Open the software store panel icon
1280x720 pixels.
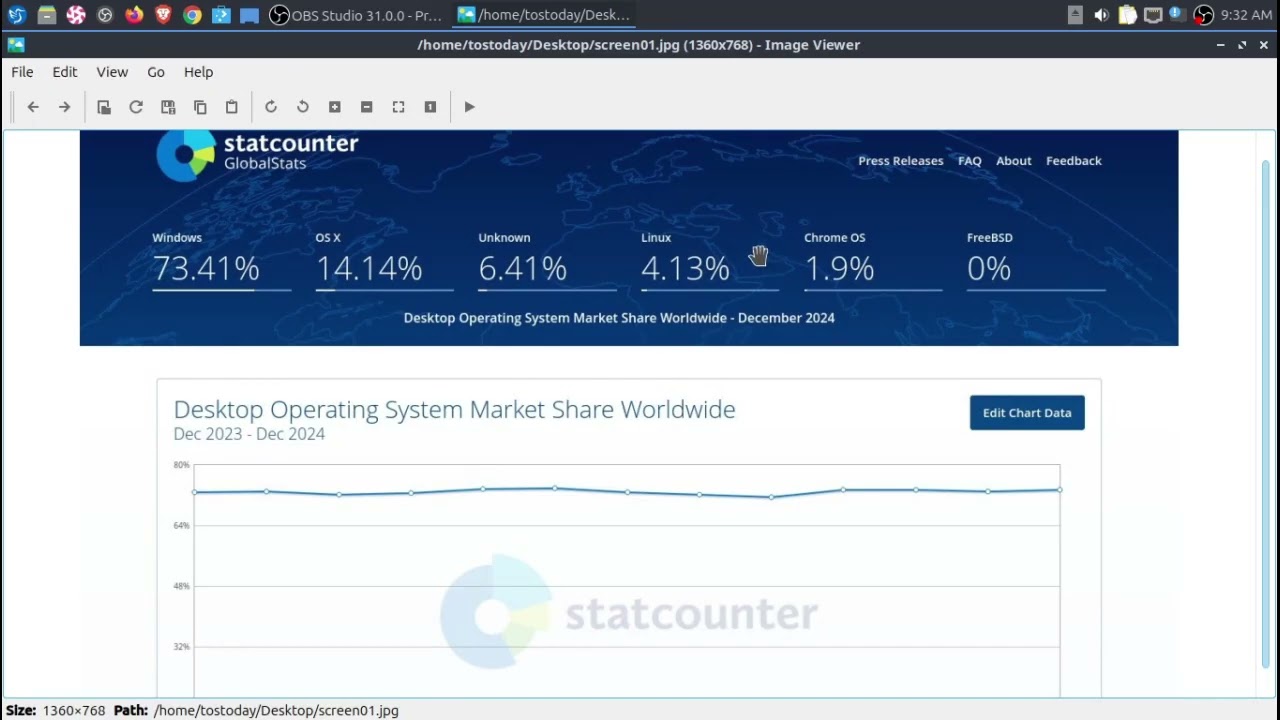pos(221,15)
